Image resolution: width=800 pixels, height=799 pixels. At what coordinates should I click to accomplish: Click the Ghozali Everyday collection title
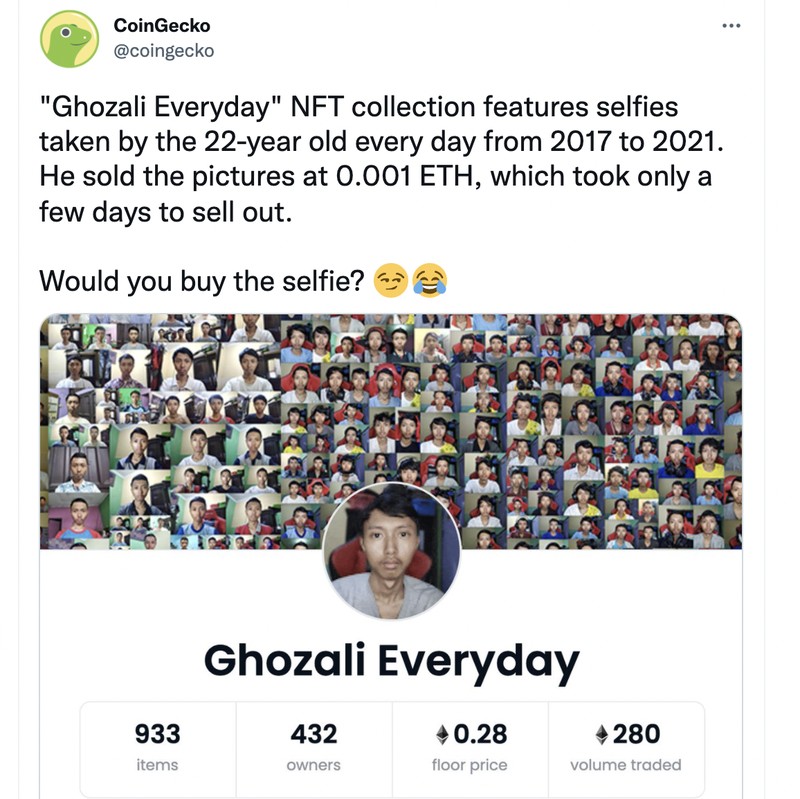click(x=391, y=658)
